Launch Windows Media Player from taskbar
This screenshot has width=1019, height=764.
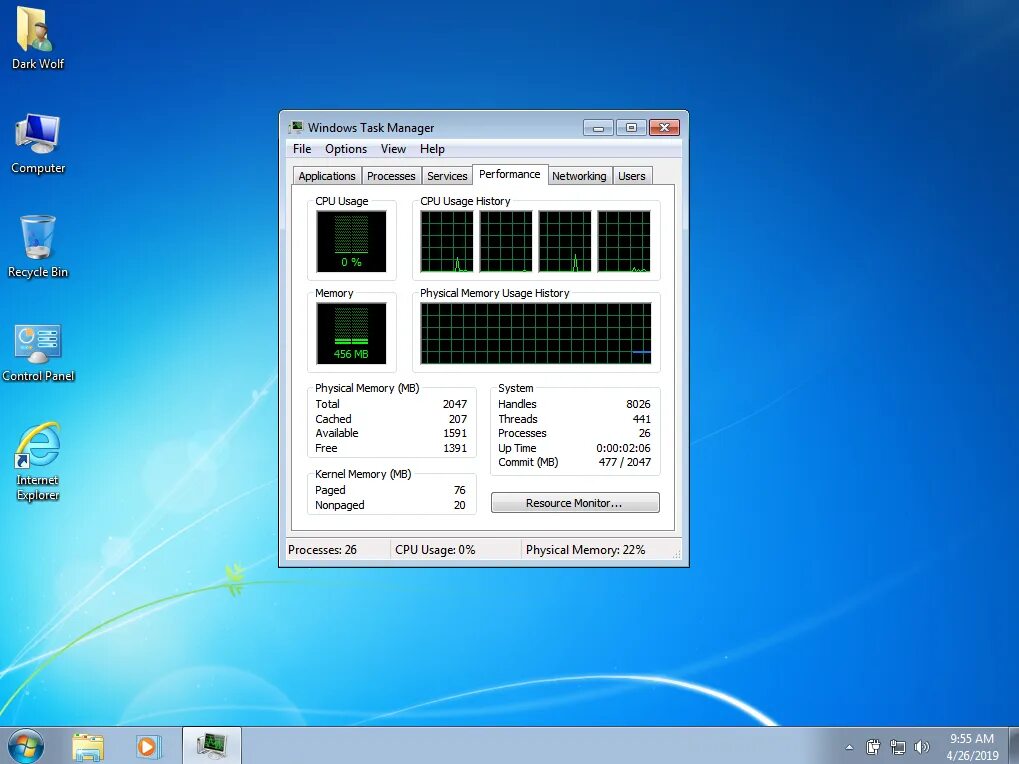click(148, 746)
